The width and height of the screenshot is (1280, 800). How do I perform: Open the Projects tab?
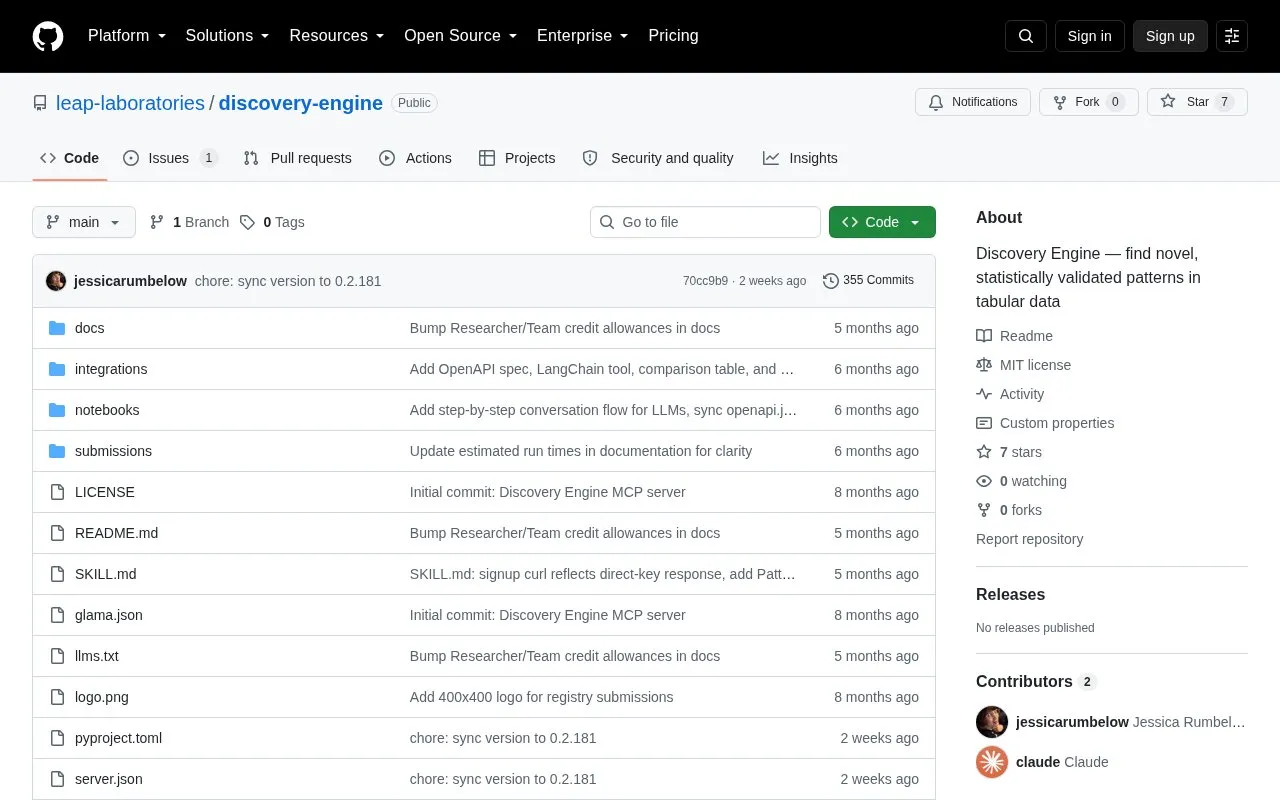click(517, 158)
